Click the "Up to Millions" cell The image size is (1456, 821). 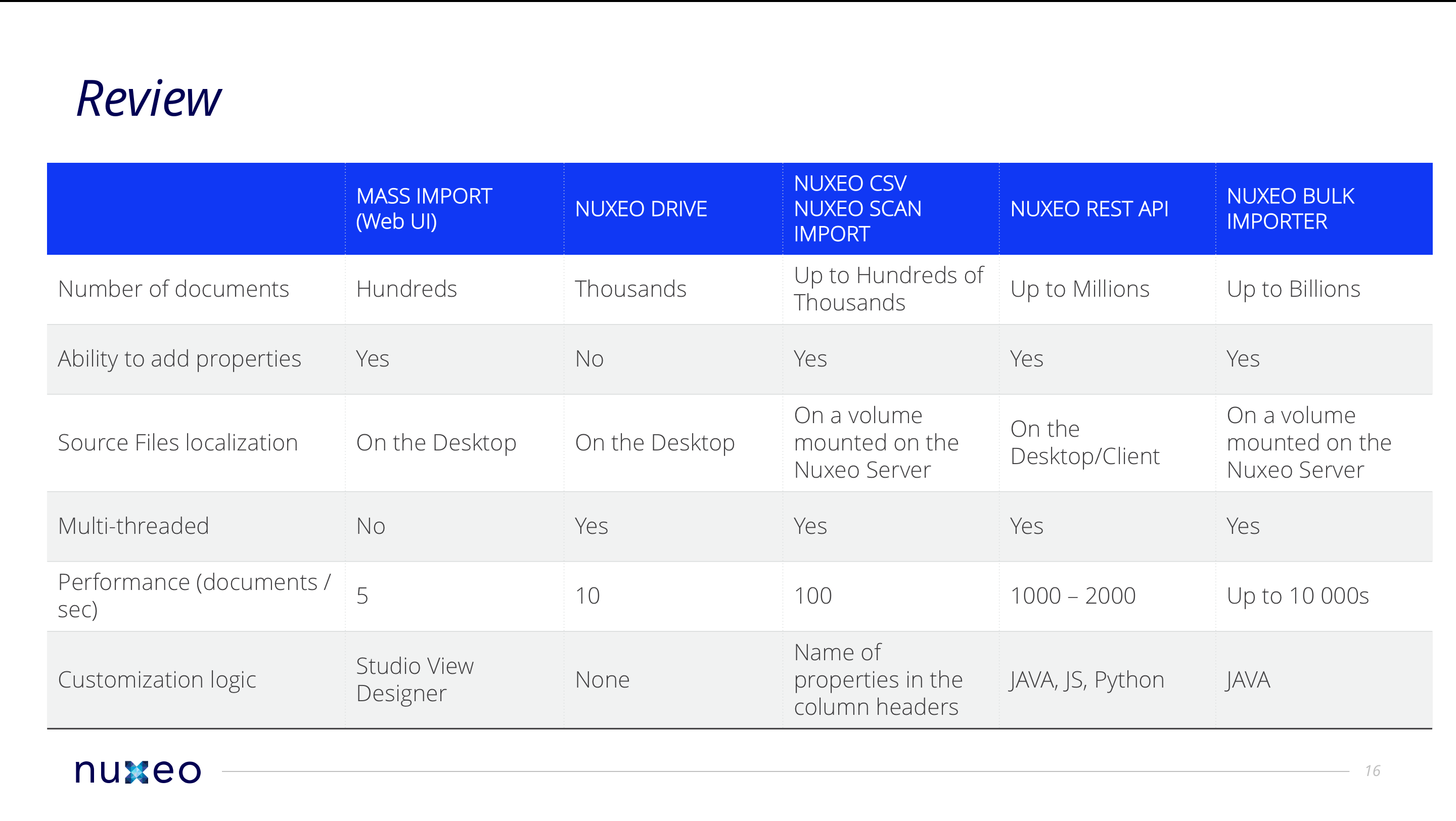[1079, 289]
